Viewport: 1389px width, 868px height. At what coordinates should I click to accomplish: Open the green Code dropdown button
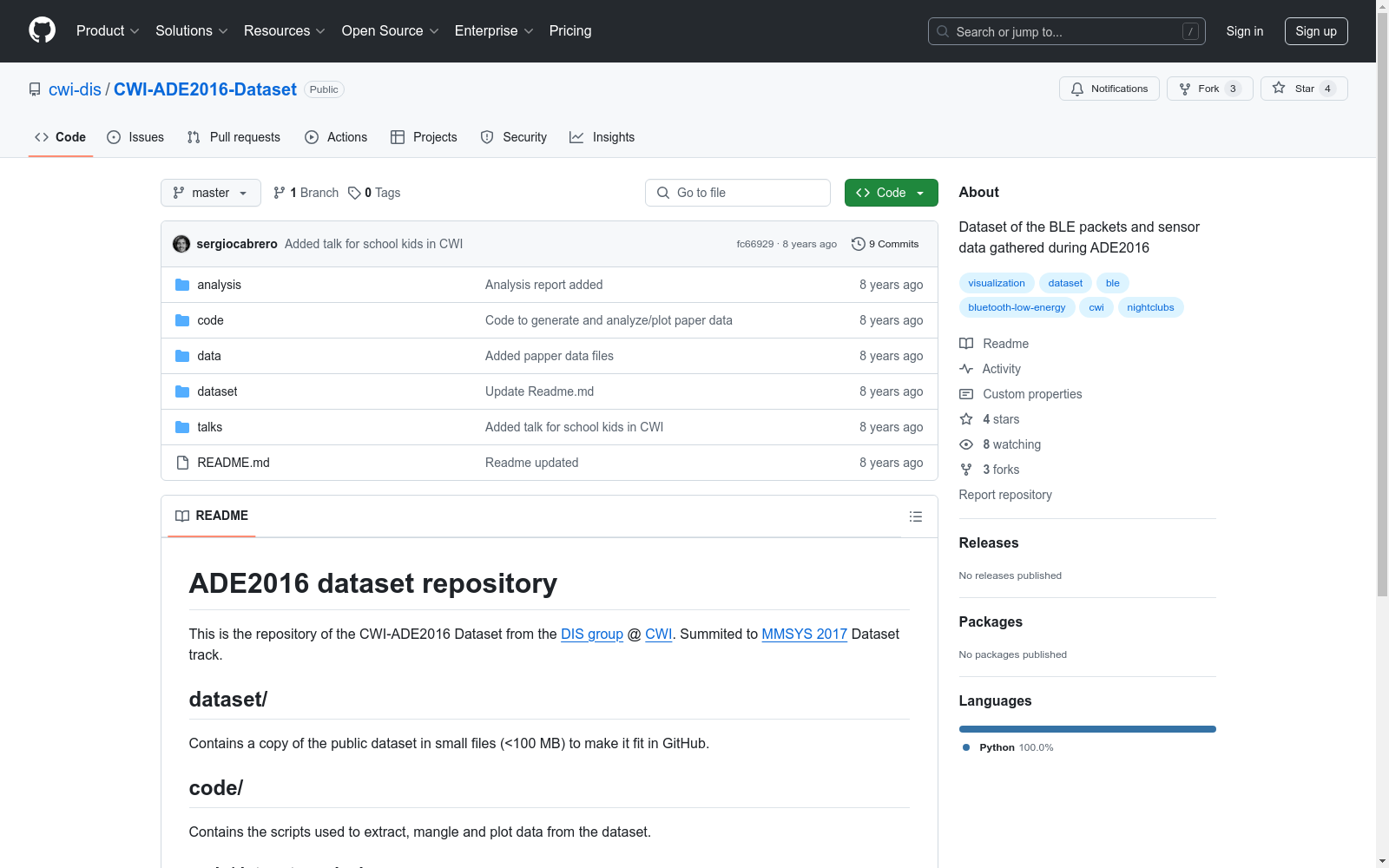(x=891, y=193)
